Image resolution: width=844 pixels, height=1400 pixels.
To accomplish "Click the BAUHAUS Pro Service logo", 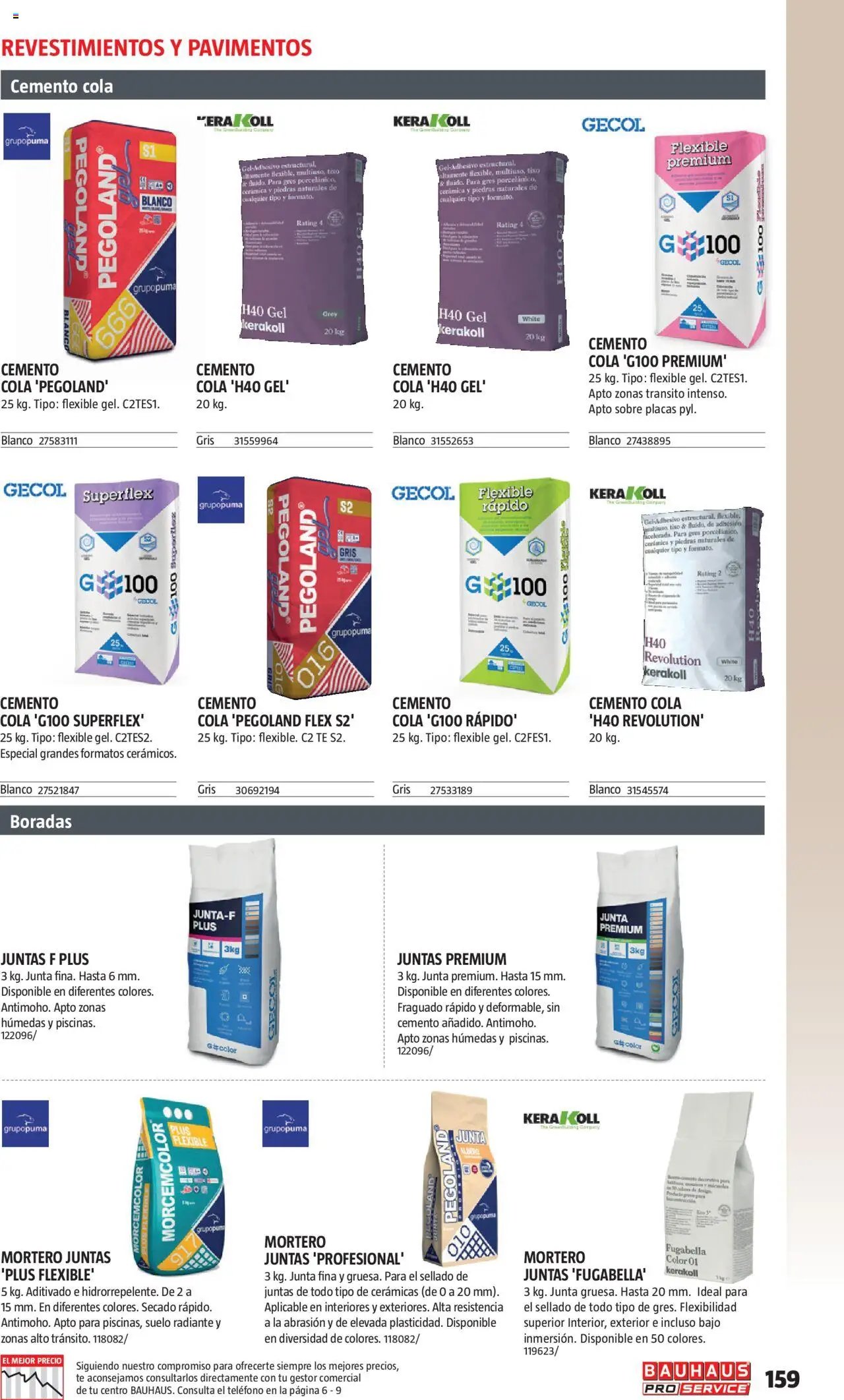I will coord(696,1378).
